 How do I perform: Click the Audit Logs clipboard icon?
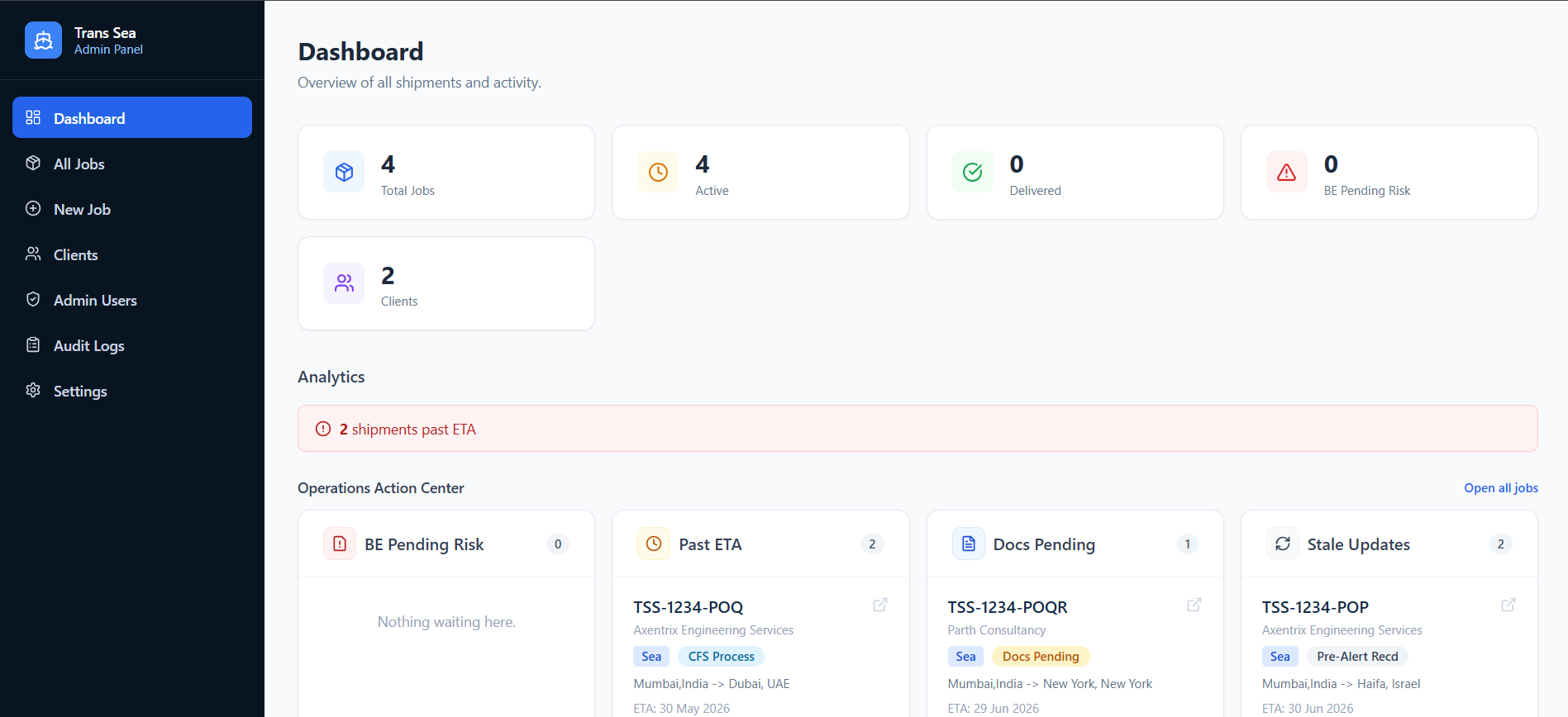coord(33,344)
